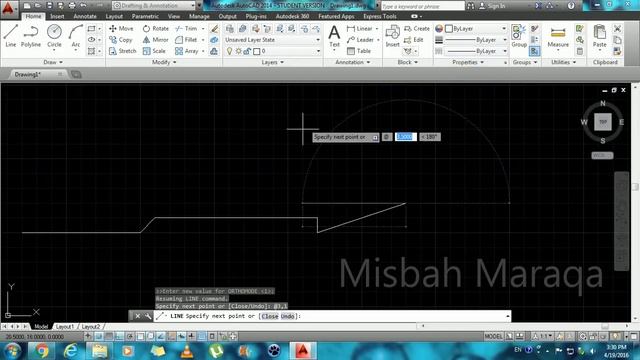Viewport: 640px width, 360px height.
Task: Click the dynamic input distance field
Action: [406, 137]
